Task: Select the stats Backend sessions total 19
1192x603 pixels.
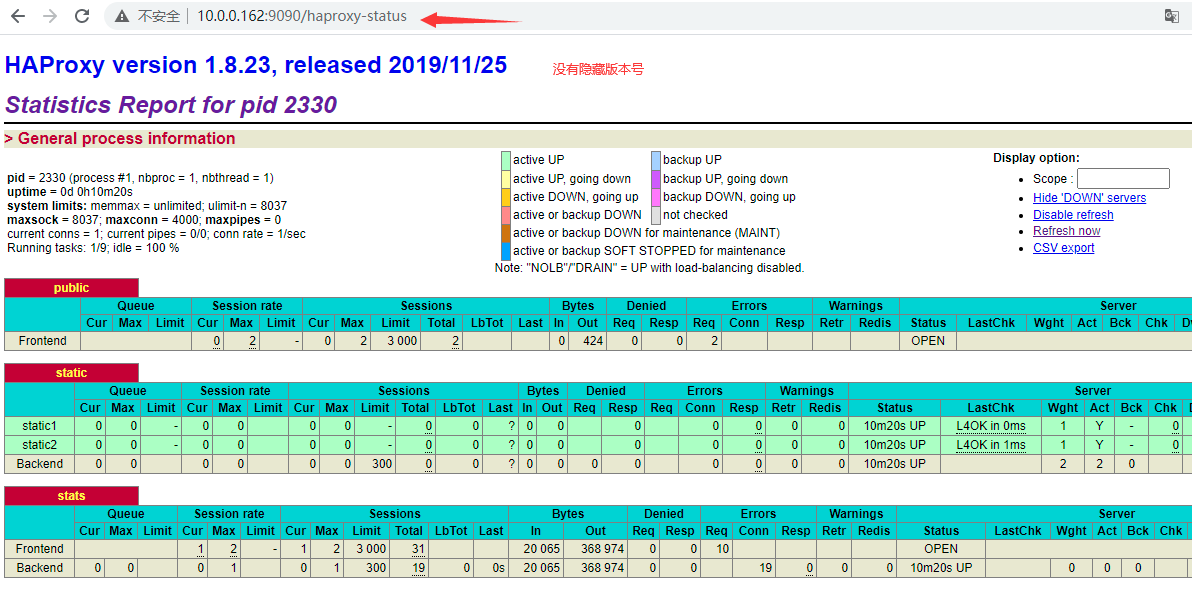Action: point(417,568)
